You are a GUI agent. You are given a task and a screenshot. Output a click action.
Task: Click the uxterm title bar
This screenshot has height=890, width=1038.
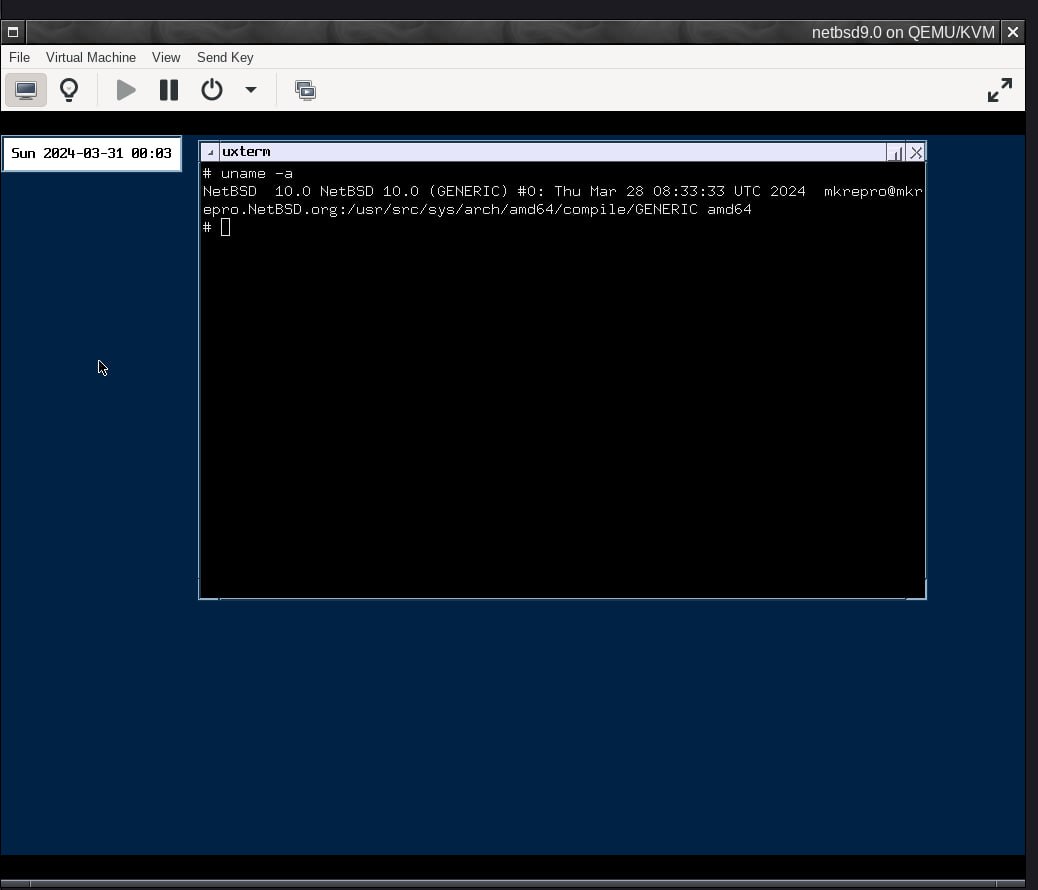pyautogui.click(x=553, y=152)
